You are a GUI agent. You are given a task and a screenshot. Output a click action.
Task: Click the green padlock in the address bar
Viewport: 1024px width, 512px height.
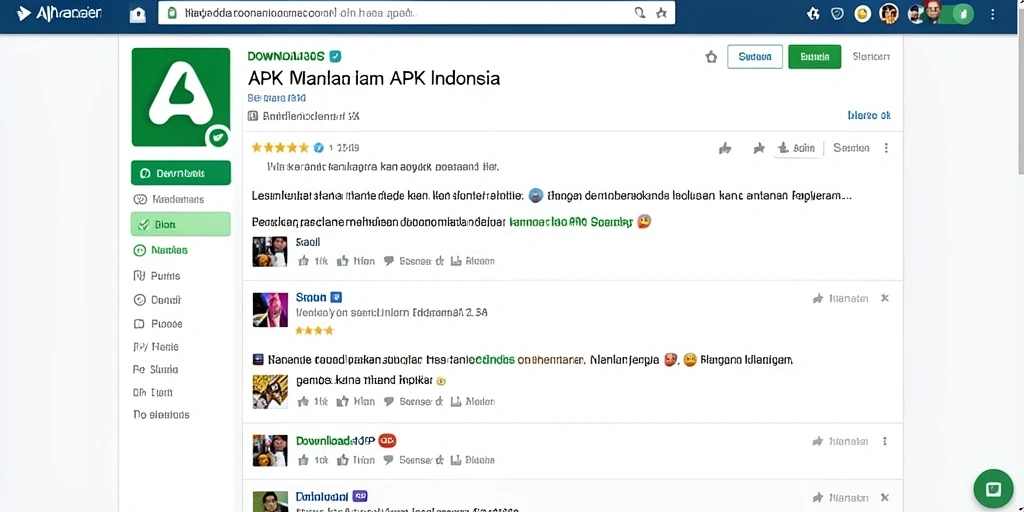[x=172, y=13]
